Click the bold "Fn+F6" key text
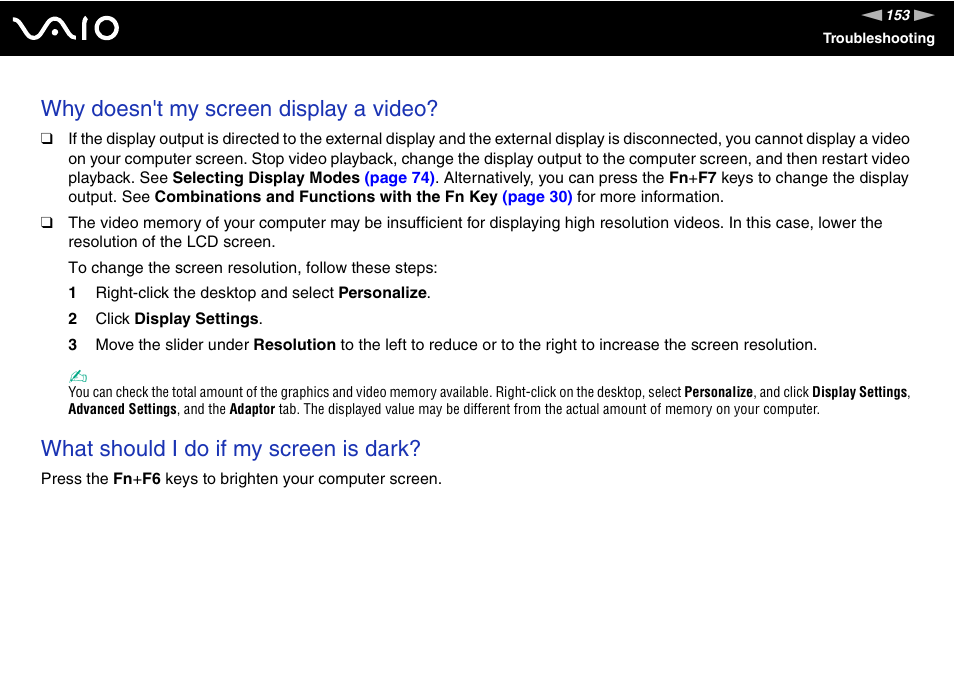This screenshot has height=674, width=954. point(137,479)
